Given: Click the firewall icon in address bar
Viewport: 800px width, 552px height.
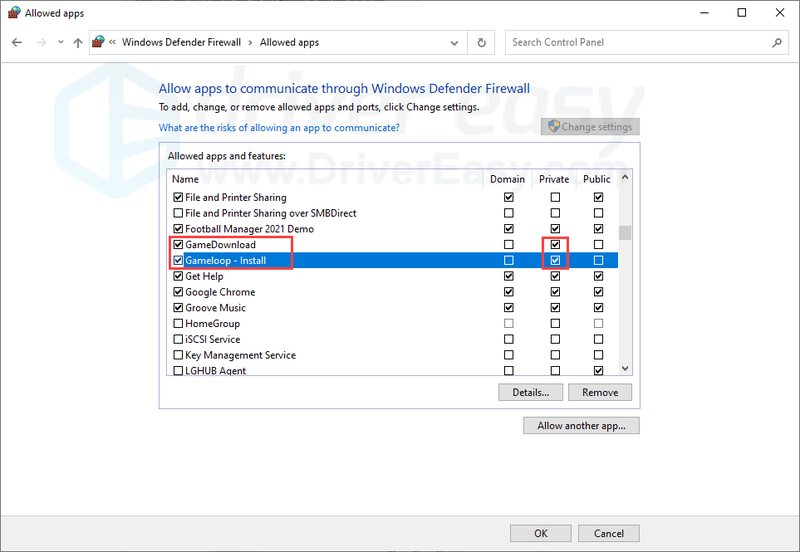Looking at the screenshot, I should [98, 42].
